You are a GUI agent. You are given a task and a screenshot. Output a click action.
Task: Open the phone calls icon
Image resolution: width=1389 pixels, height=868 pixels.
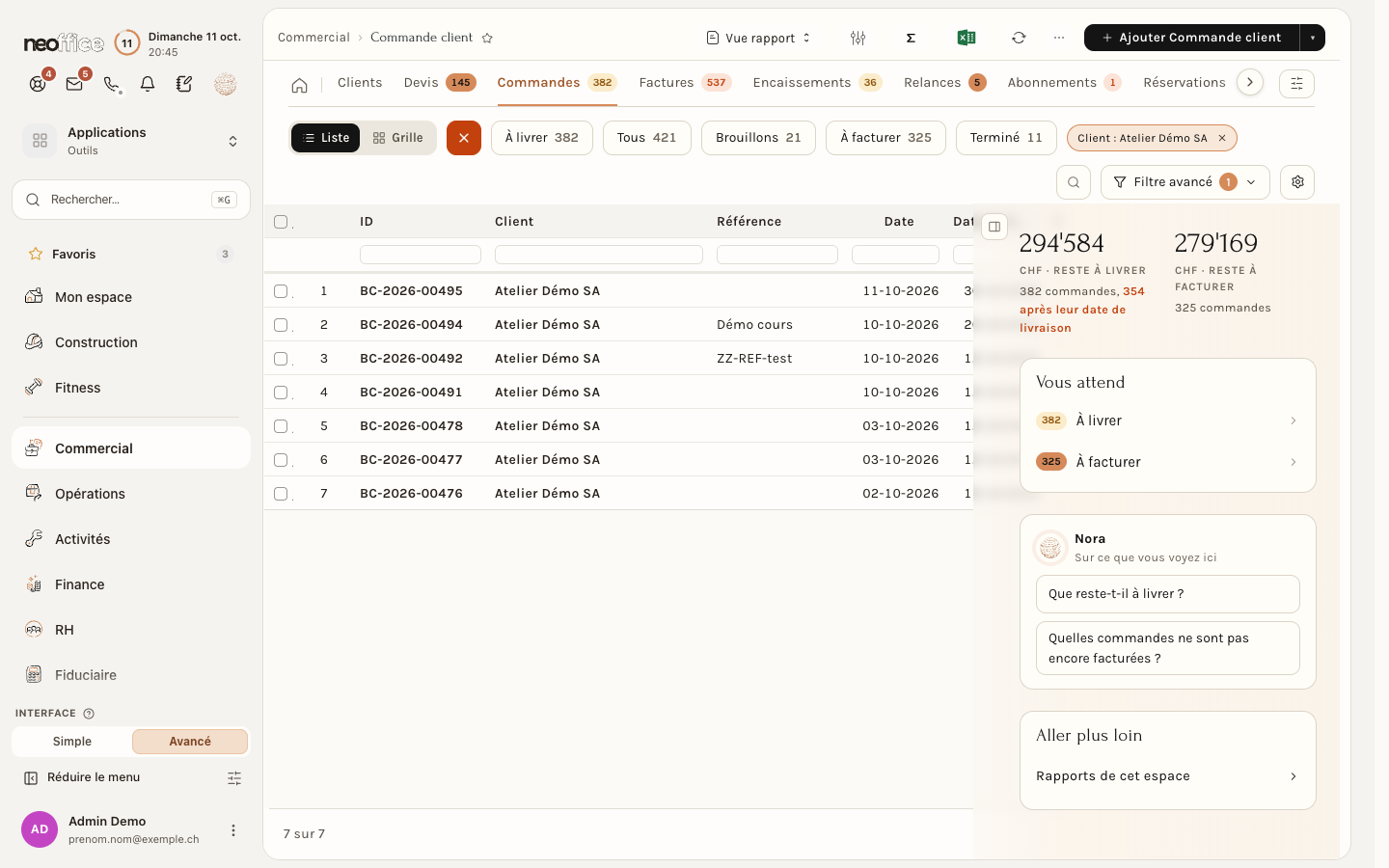tap(111, 84)
